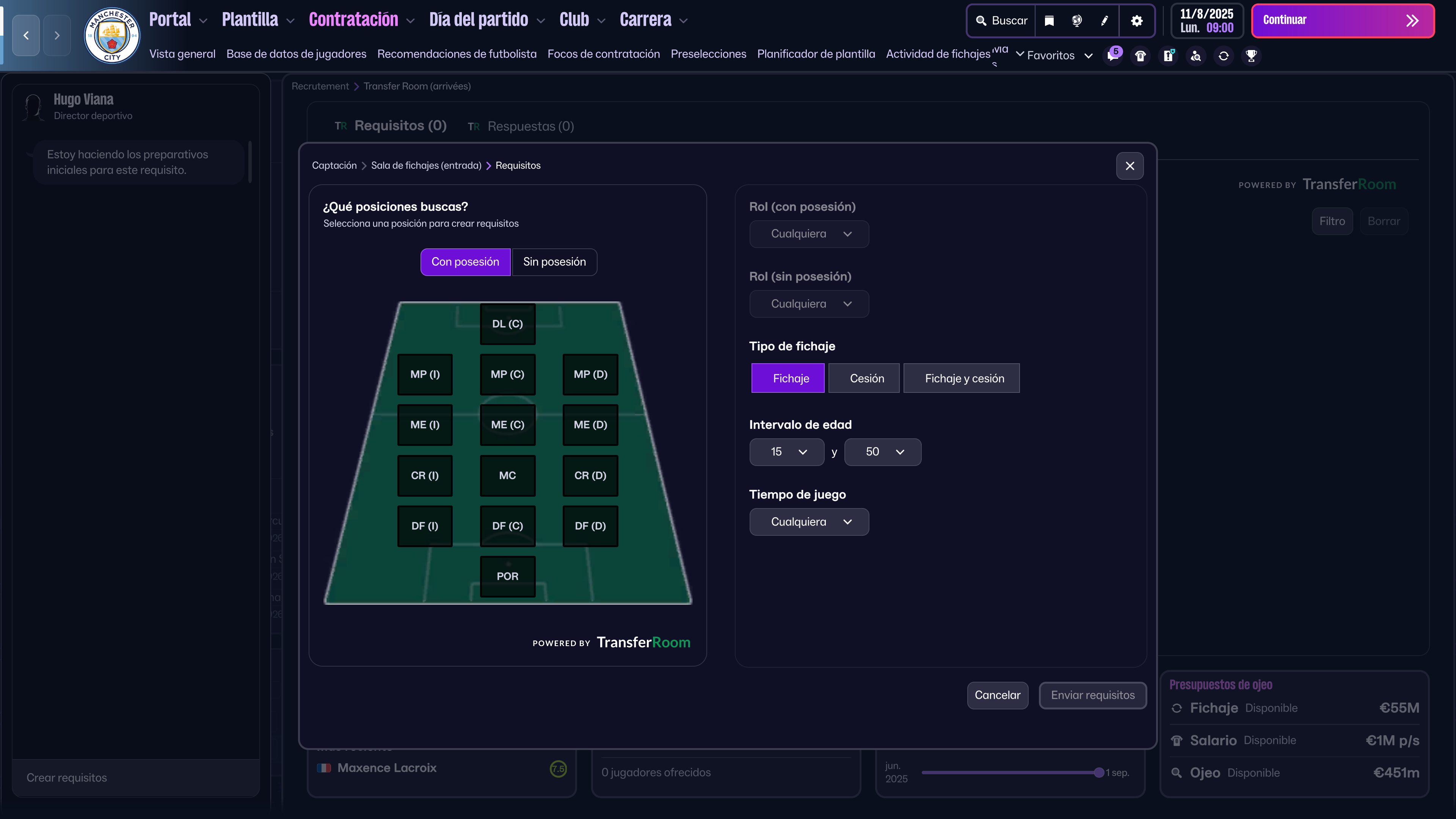Screen dimensions: 1456x819
Task: Open the scouting assignment icon with star badge
Action: pos(1168,56)
